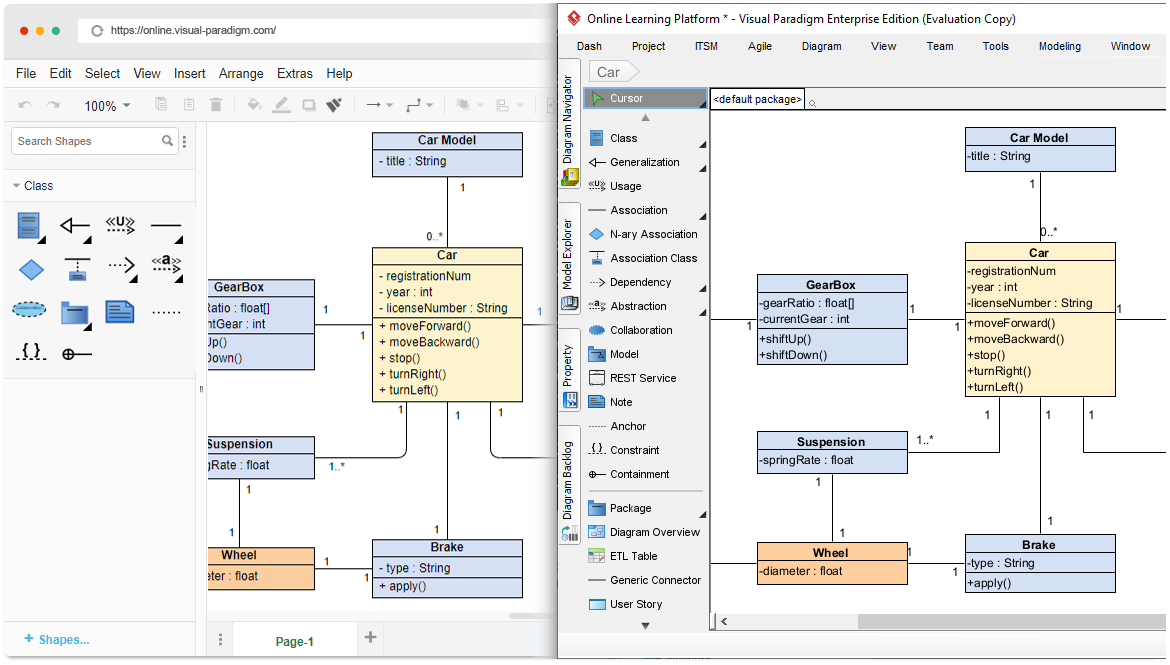Screen dimensions: 1170x665
Task: Open the to-front arrange dropdown
Action: [470, 105]
